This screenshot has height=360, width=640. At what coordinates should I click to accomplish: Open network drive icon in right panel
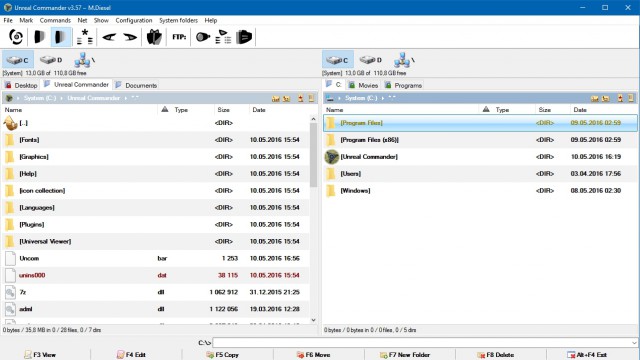pos(404,60)
